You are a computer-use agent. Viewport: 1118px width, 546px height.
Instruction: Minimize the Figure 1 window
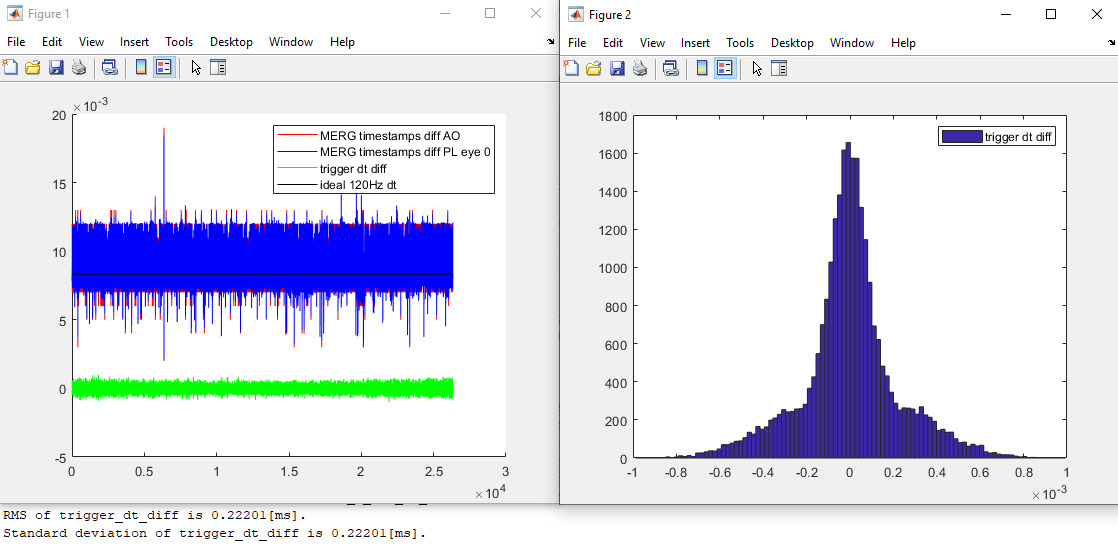(444, 14)
